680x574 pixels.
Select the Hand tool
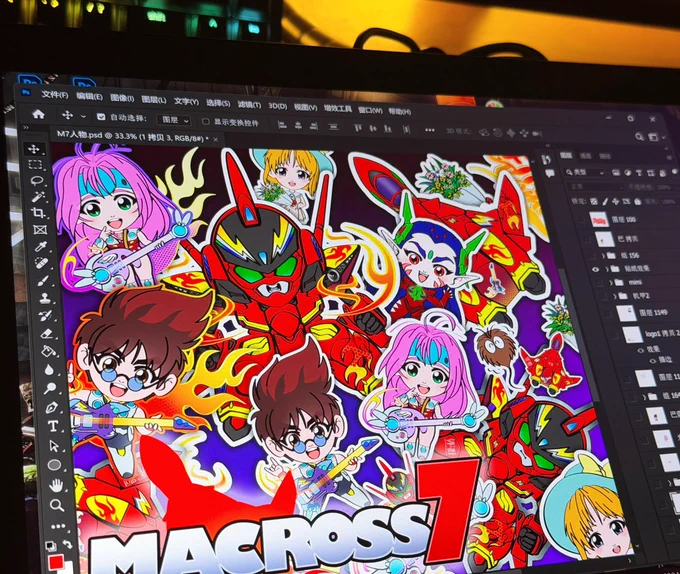56,485
